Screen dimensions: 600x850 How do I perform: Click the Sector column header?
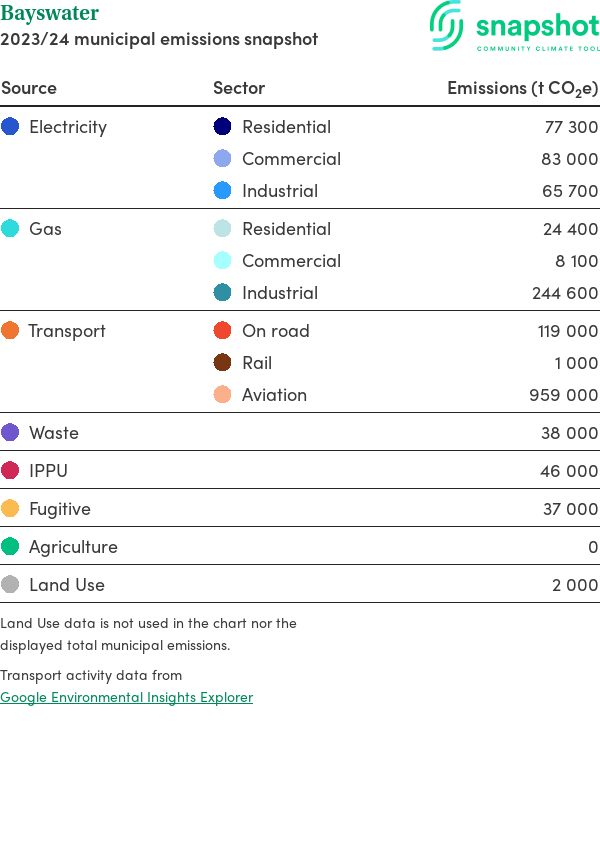pyautogui.click(x=239, y=88)
